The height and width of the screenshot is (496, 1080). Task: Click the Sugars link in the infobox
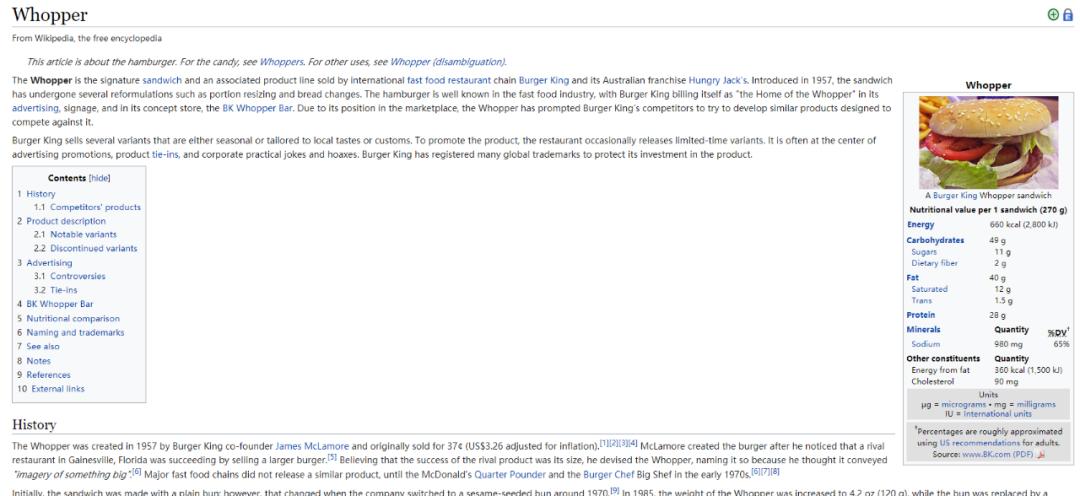[924, 252]
